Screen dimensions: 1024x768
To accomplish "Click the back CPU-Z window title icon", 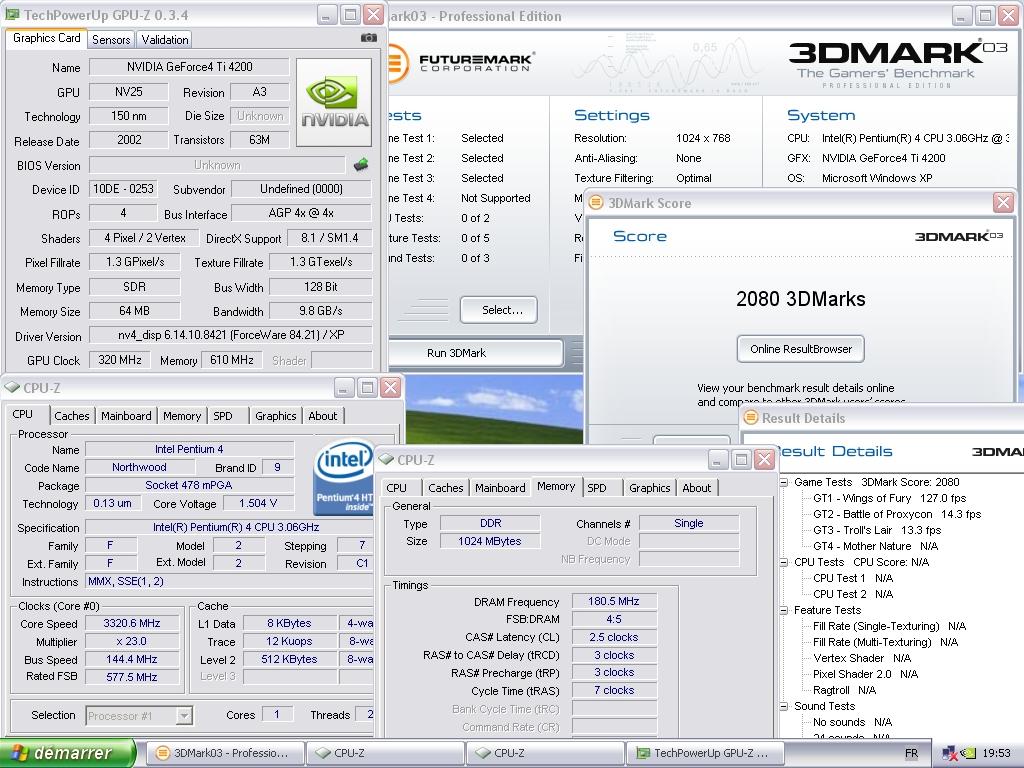I will 12,387.
